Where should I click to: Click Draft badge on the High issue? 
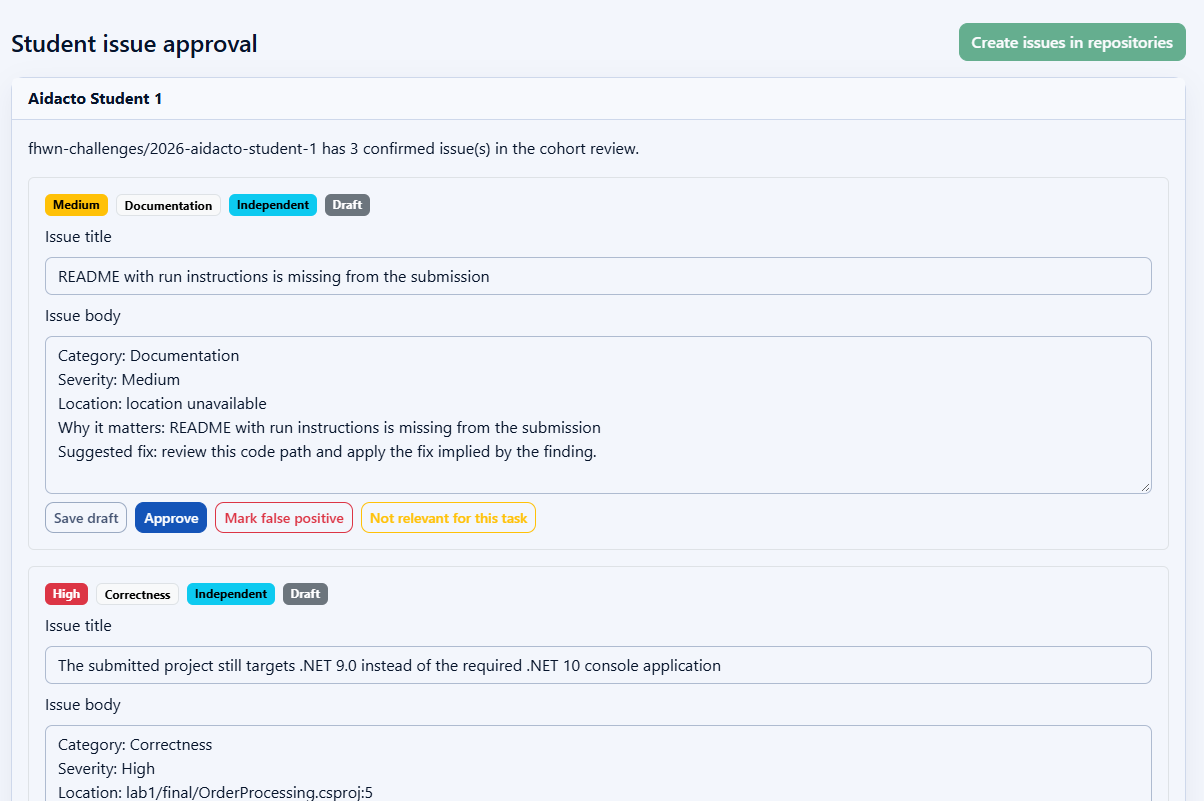(305, 594)
